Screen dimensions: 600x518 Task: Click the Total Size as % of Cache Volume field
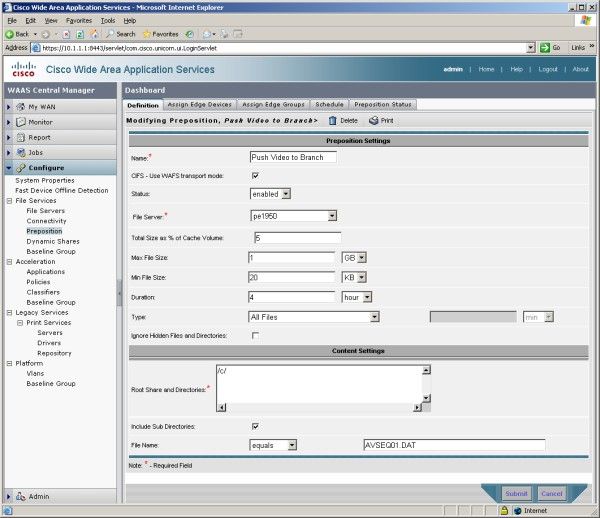[x=298, y=238]
